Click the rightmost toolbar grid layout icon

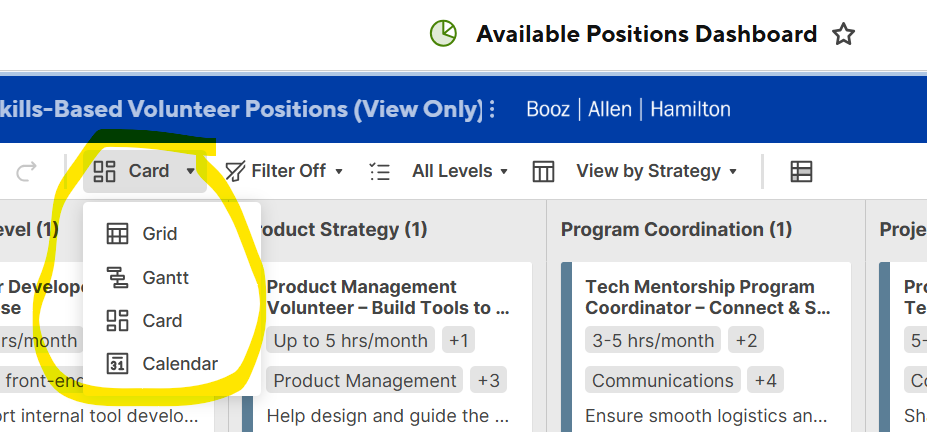(x=801, y=171)
